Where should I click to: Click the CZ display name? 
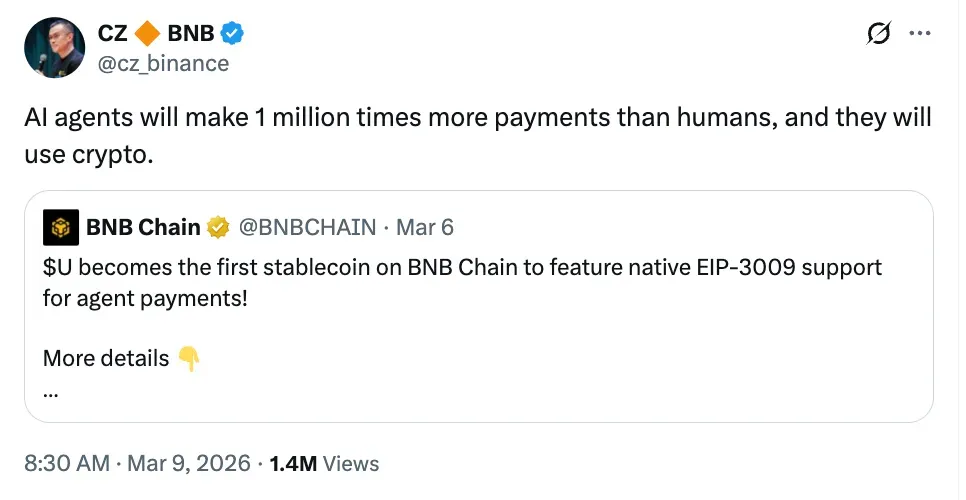click(x=111, y=33)
